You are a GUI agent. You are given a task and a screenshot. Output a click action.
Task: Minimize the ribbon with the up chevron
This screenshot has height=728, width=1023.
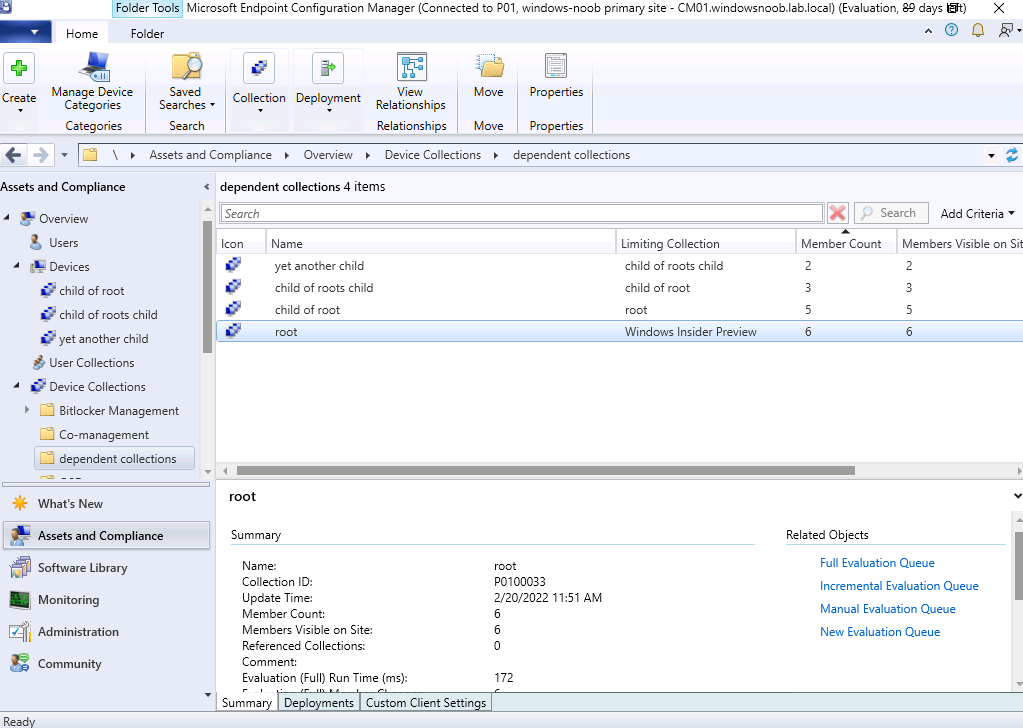click(928, 31)
